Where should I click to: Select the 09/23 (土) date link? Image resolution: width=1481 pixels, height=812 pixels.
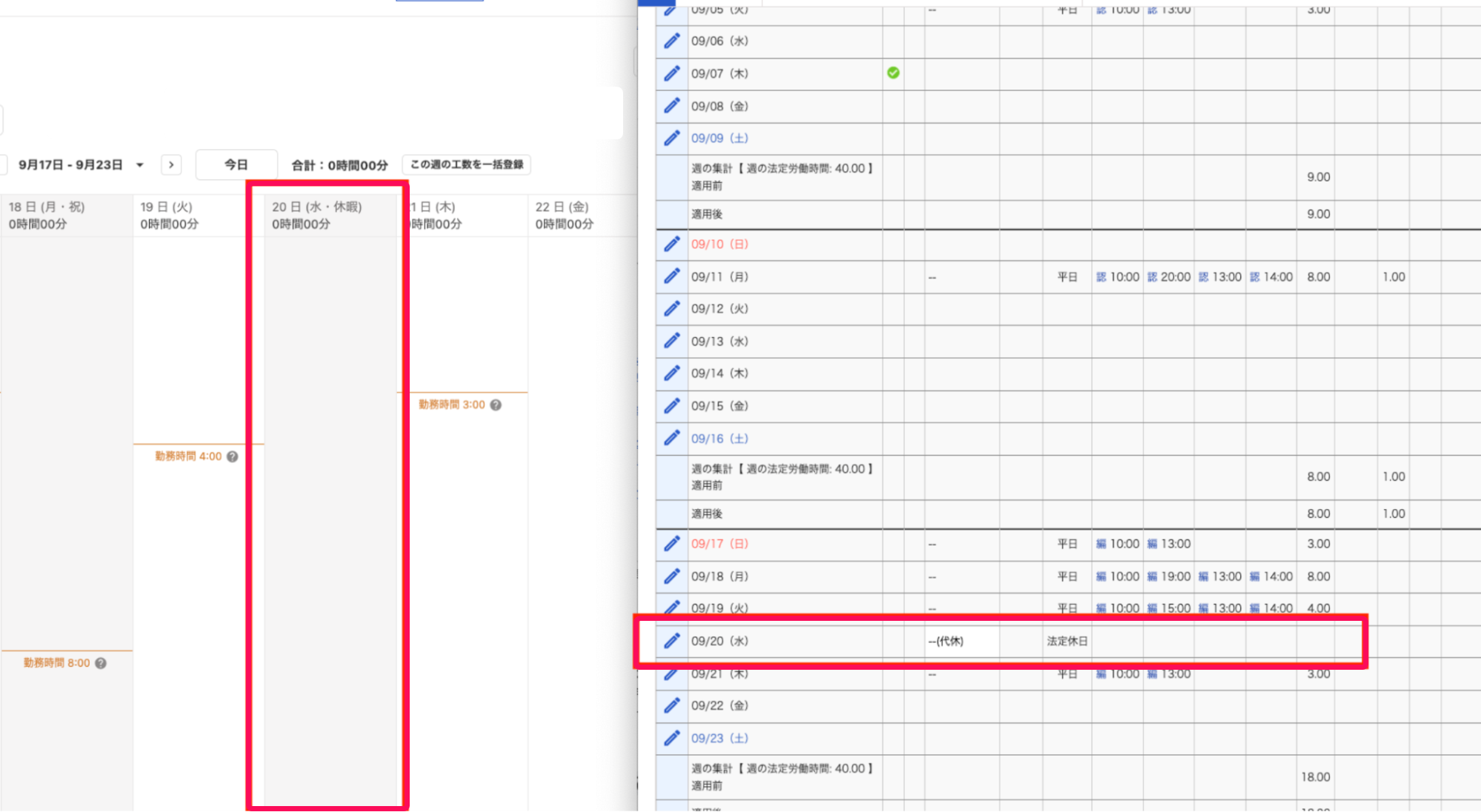click(x=719, y=738)
